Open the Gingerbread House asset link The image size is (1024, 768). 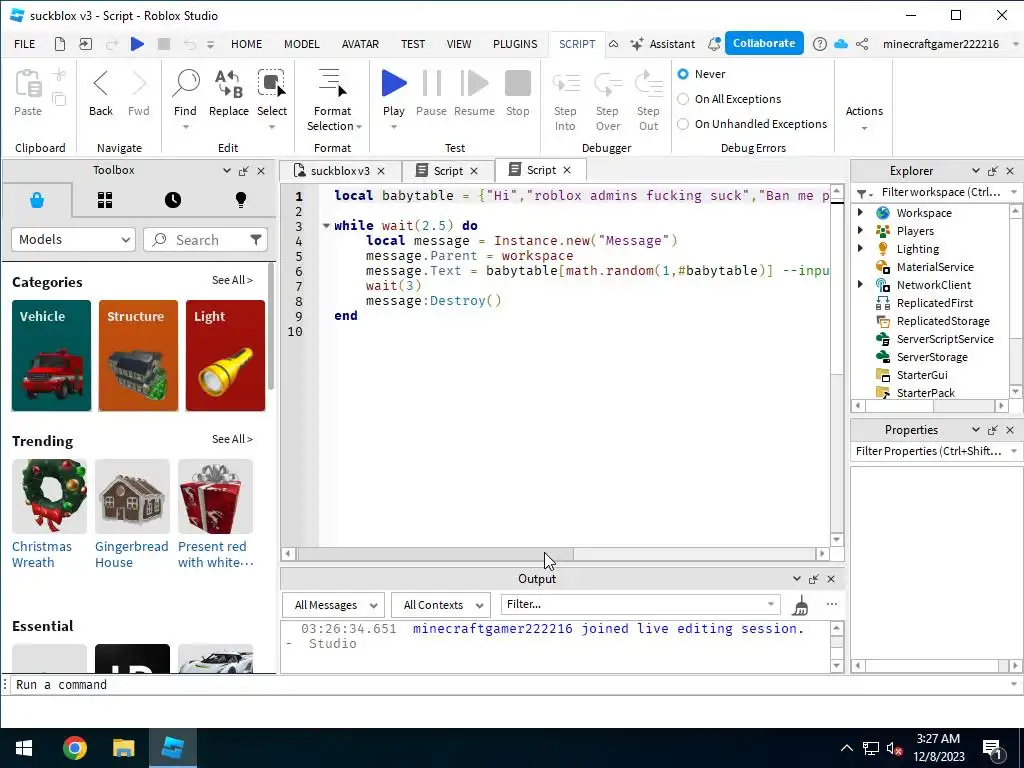tap(131, 554)
